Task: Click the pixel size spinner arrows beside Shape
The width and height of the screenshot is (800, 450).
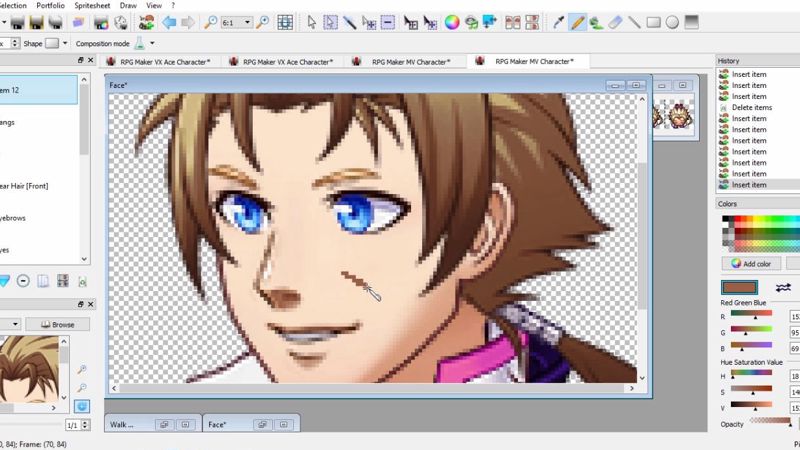Action: [15, 43]
